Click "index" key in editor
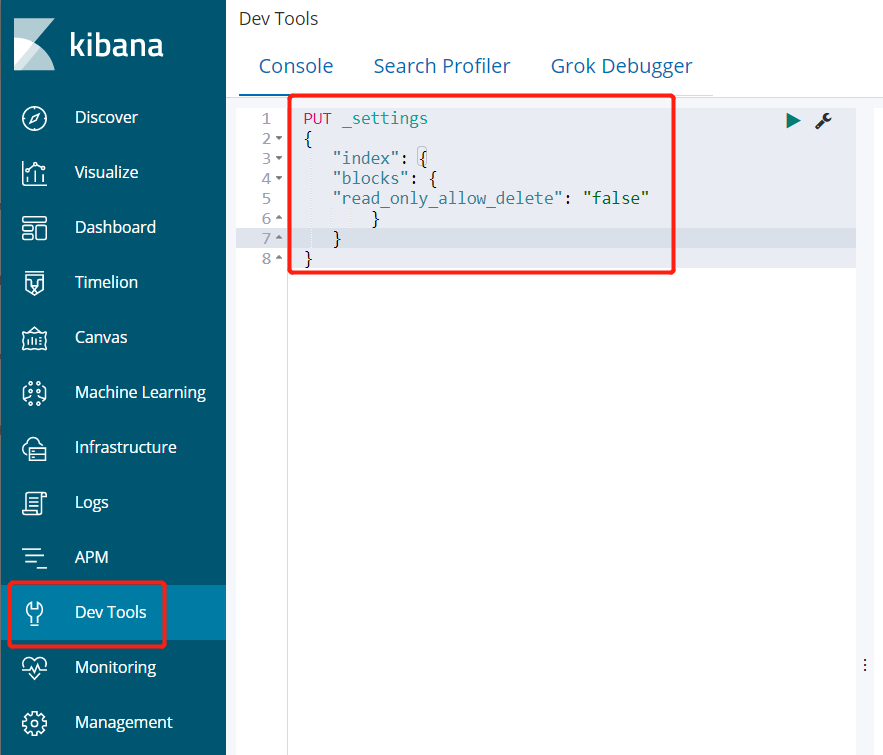Screen dimensions: 883x755 coord(365,158)
